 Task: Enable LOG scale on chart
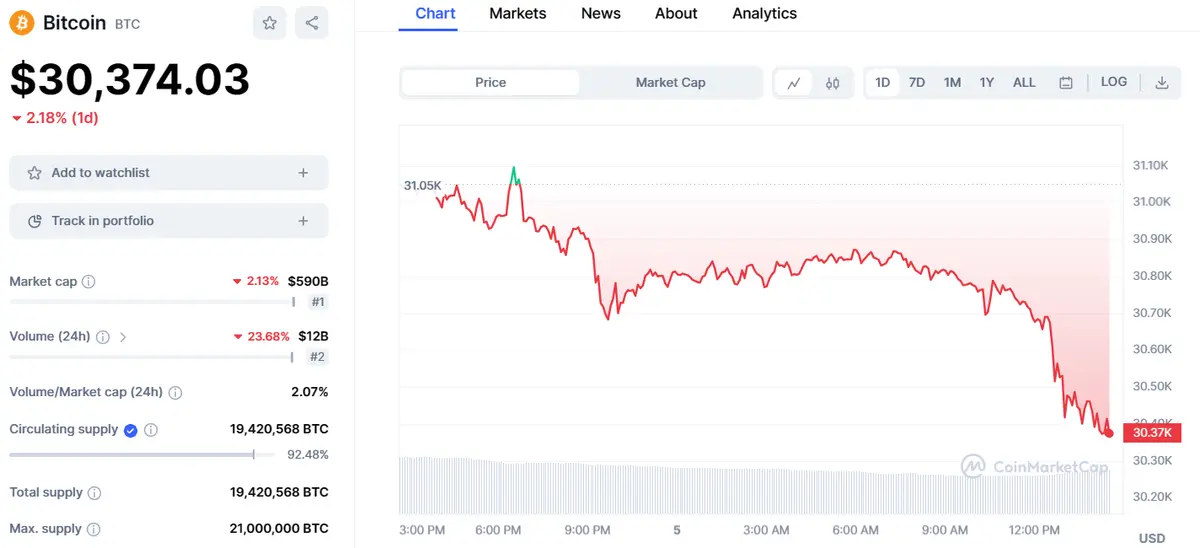(x=1114, y=82)
